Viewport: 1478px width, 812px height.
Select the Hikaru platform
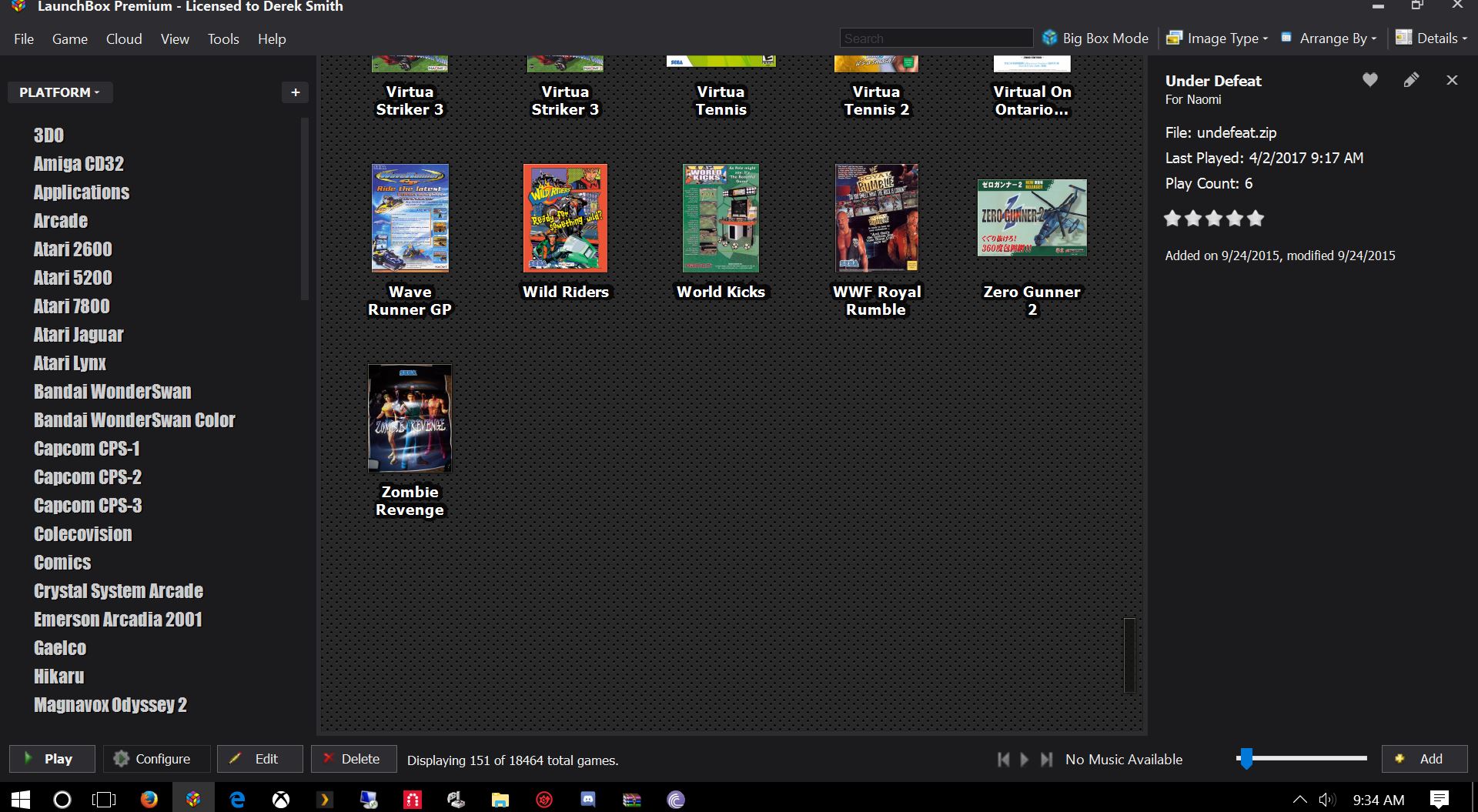coord(59,677)
